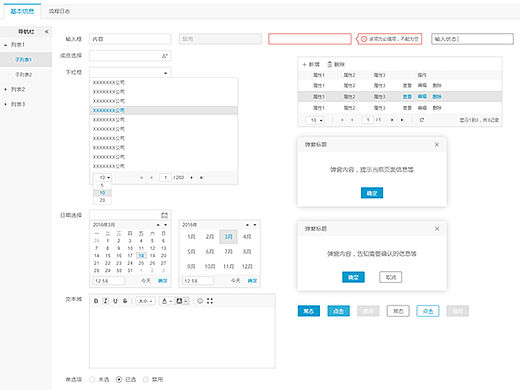Go to next page in the dropdown list pager

coord(191,178)
